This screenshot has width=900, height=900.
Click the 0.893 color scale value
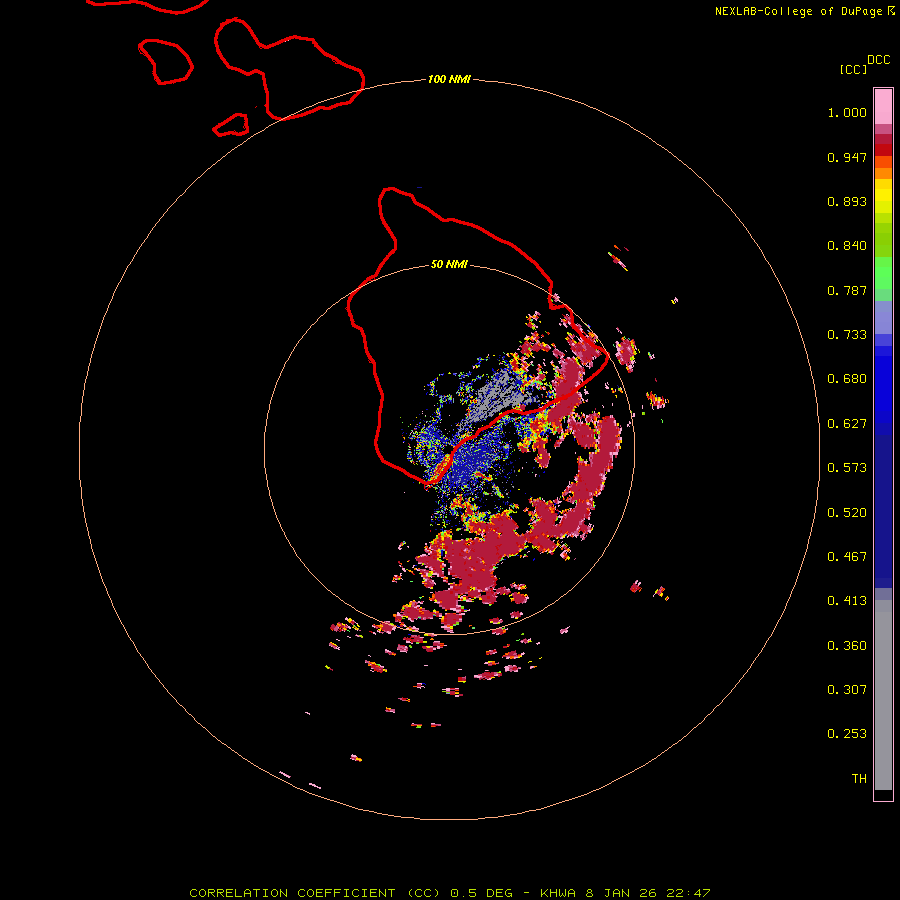pyautogui.click(x=847, y=201)
